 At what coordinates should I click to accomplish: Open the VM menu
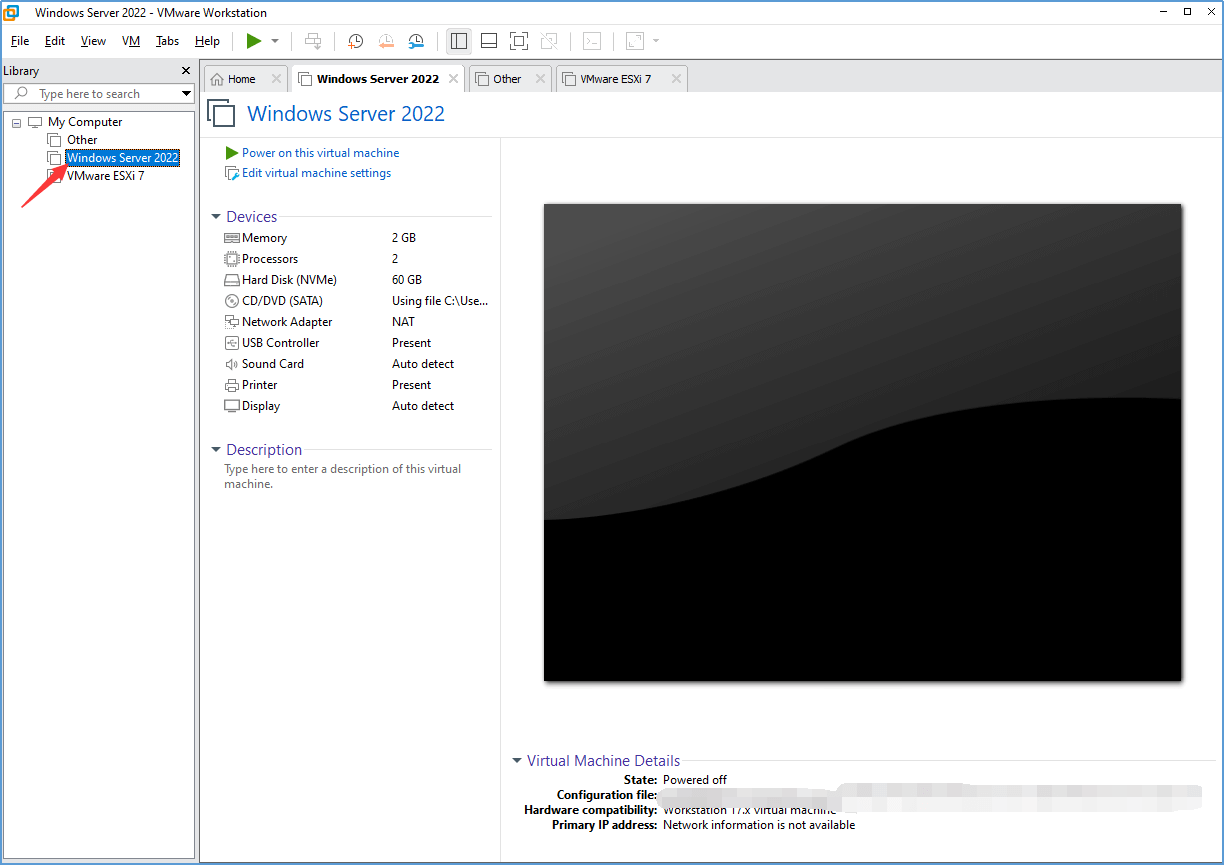click(x=131, y=41)
